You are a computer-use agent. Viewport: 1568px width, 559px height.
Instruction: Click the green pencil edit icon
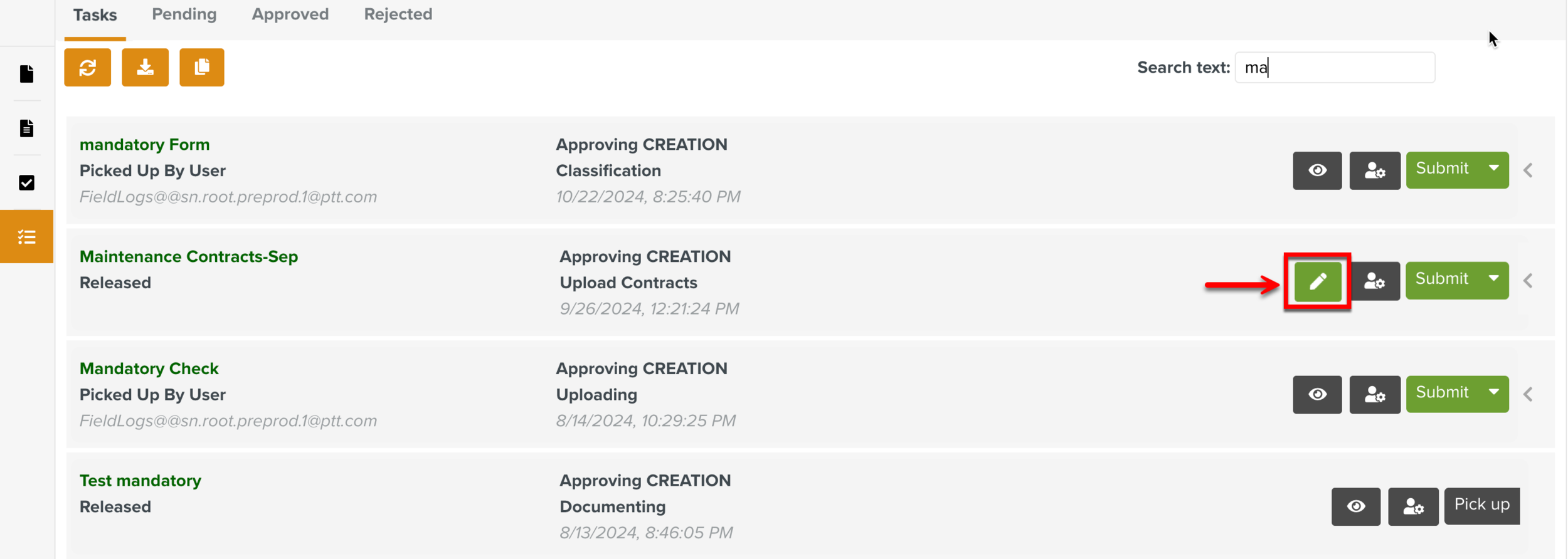click(x=1317, y=281)
